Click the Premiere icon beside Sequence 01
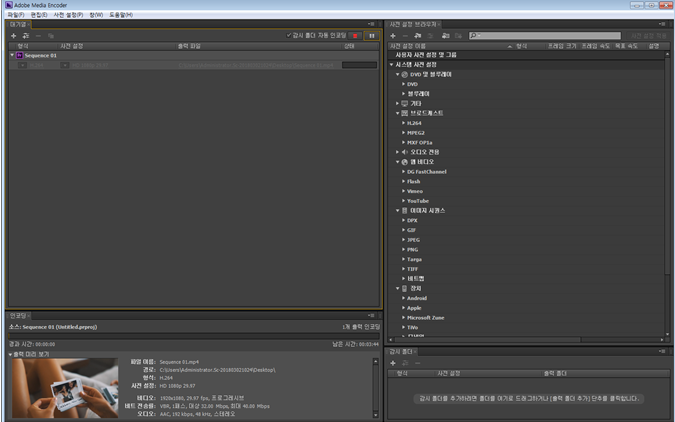The image size is (675, 422). [x=19, y=55]
